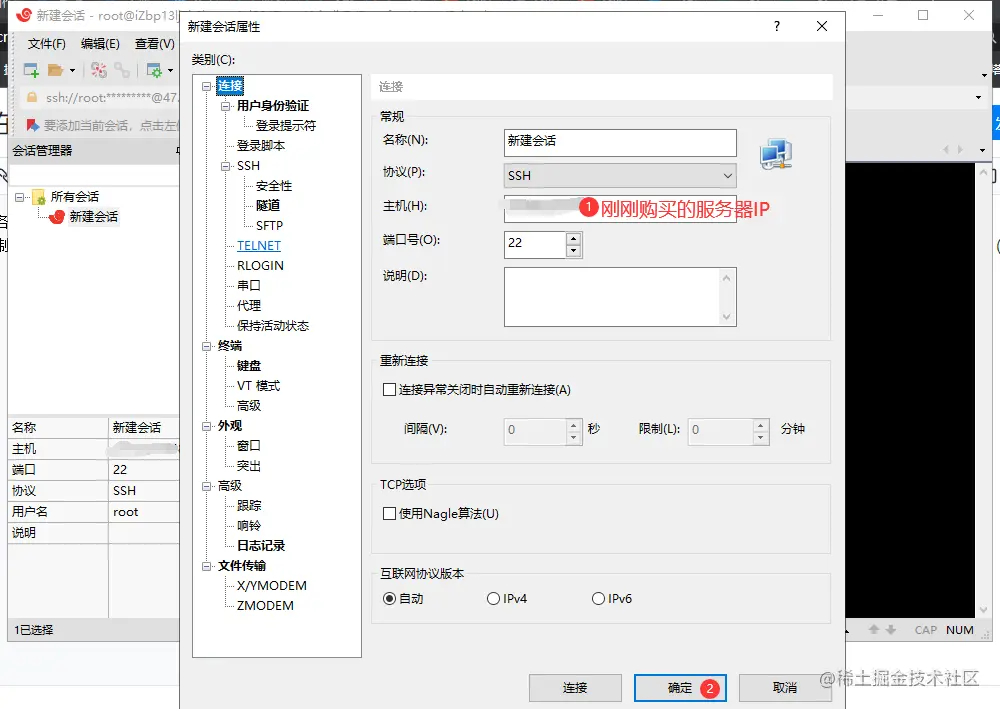The image size is (1000, 709).
Task: Collapse the 外观 tree node
Action: click(206, 426)
